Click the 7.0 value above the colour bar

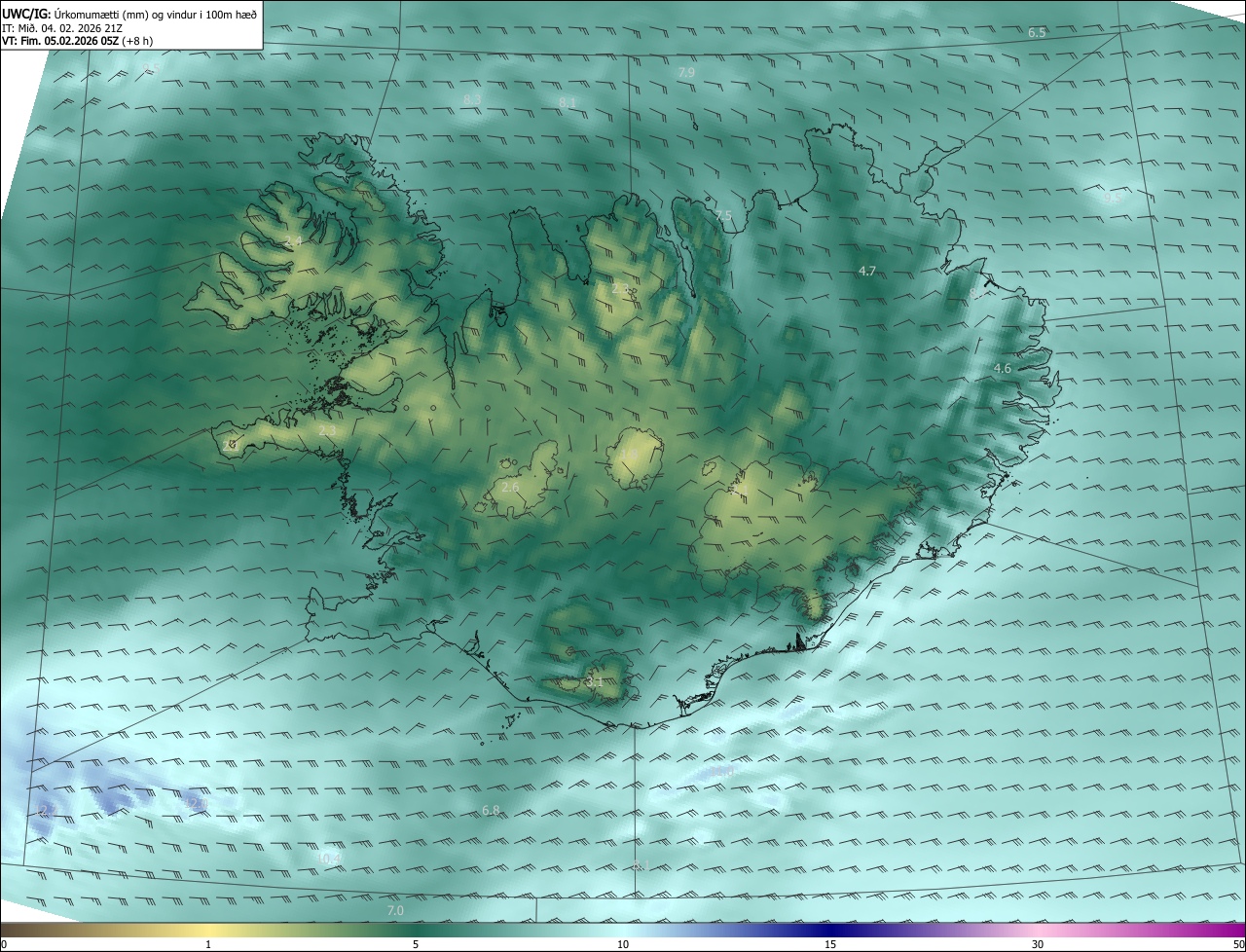(395, 910)
